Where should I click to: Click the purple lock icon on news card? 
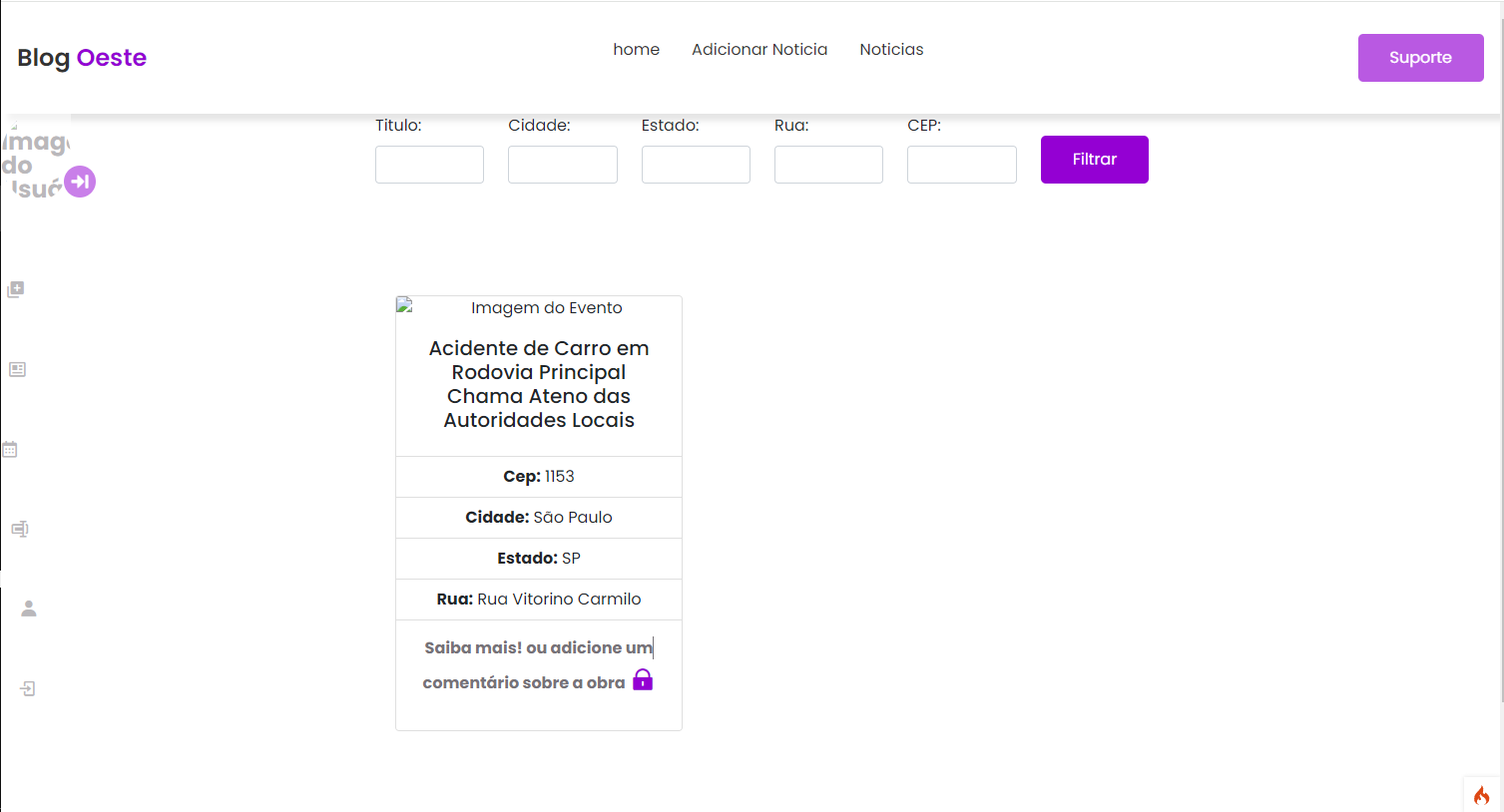pos(643,680)
